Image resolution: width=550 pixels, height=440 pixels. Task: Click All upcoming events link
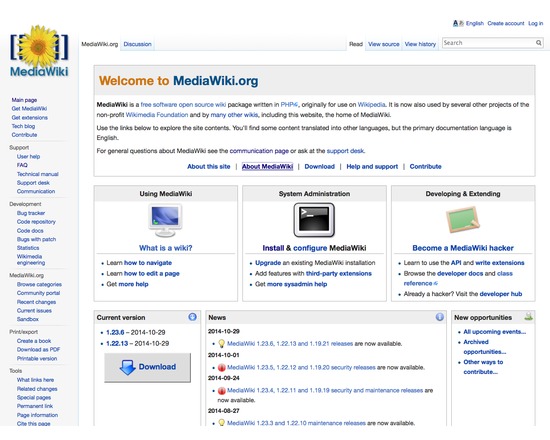tap(495, 332)
